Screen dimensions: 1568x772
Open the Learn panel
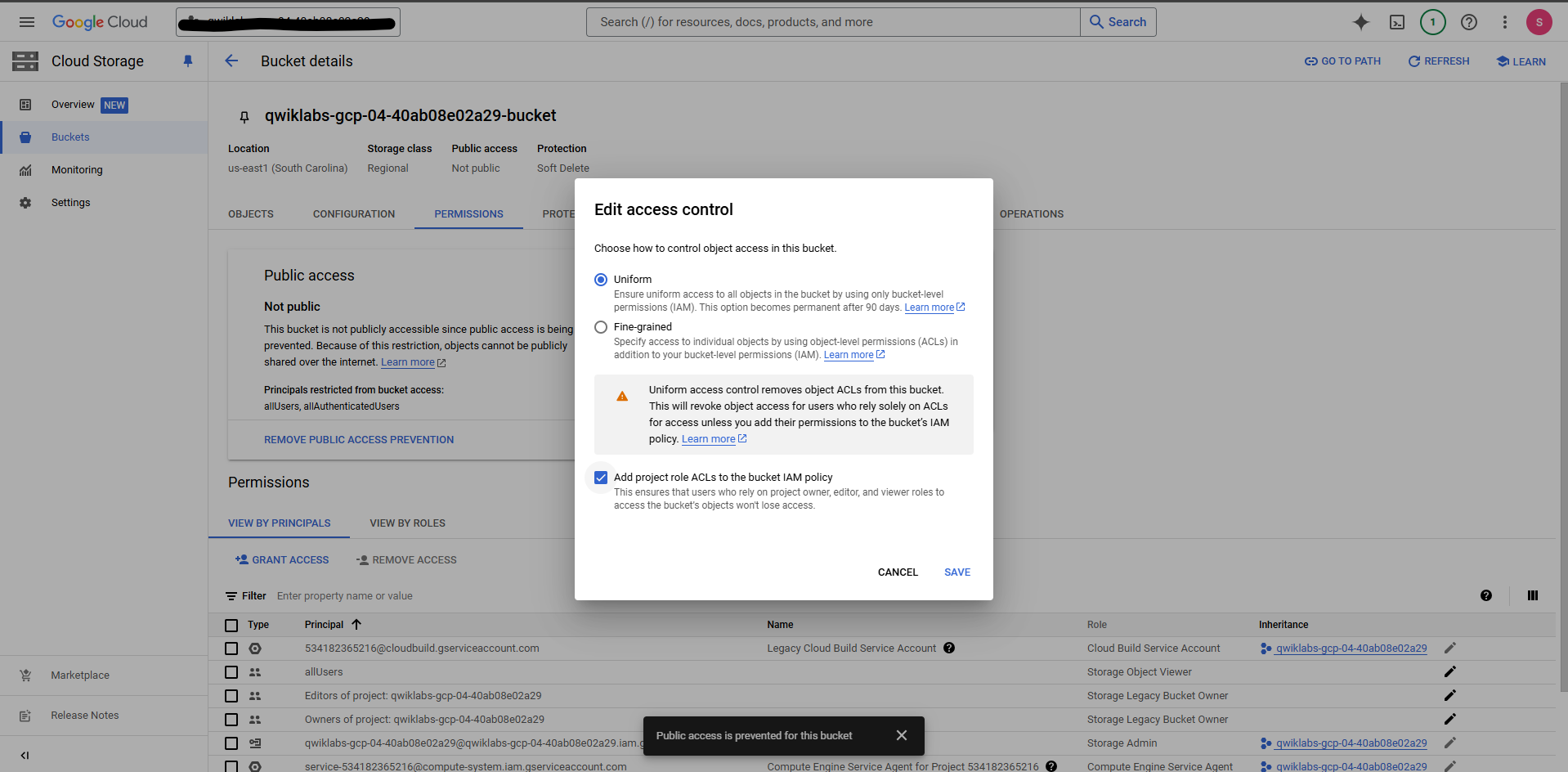point(1521,61)
